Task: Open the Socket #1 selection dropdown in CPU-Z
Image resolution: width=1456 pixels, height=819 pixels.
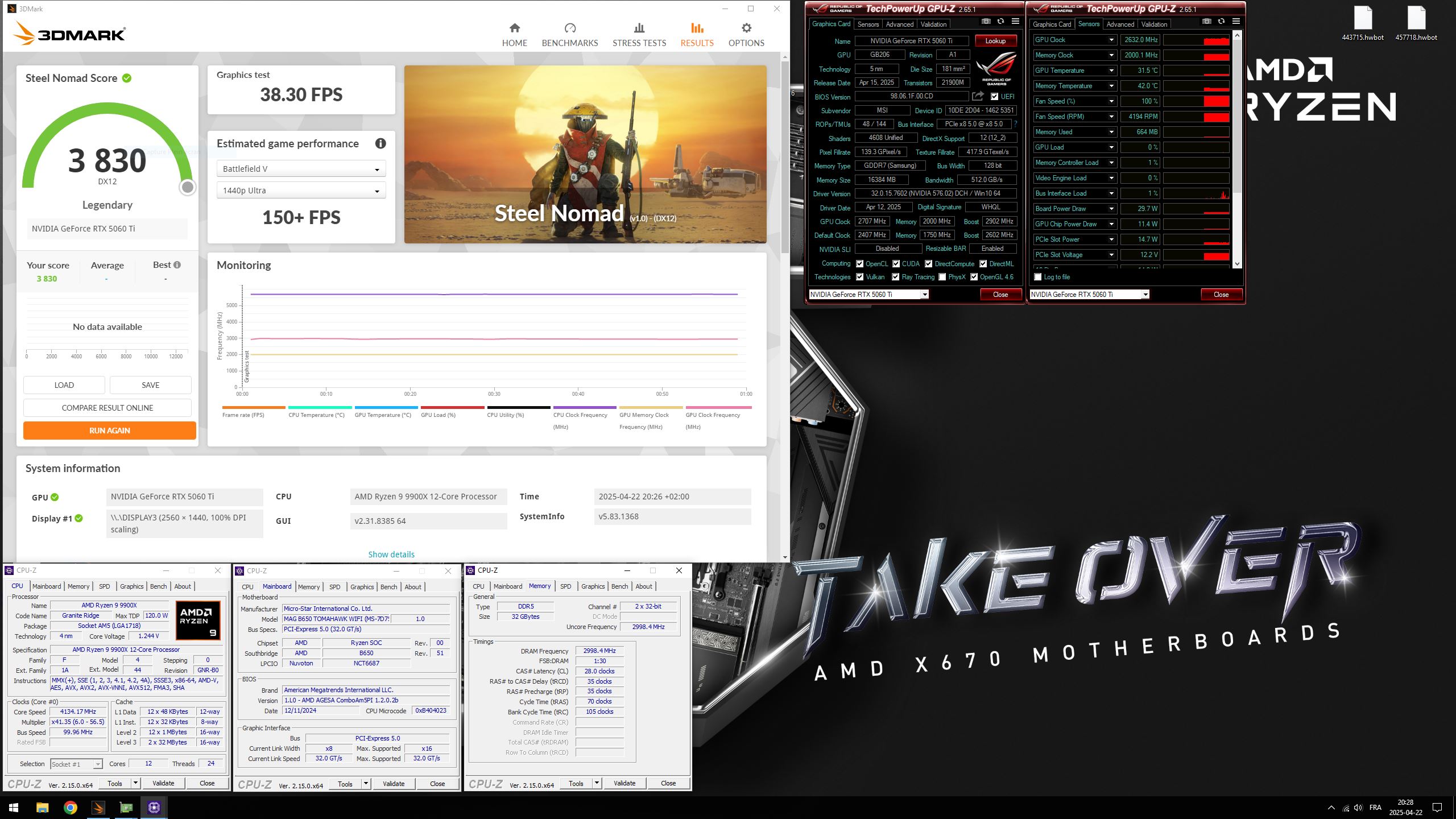Action: pos(76,764)
